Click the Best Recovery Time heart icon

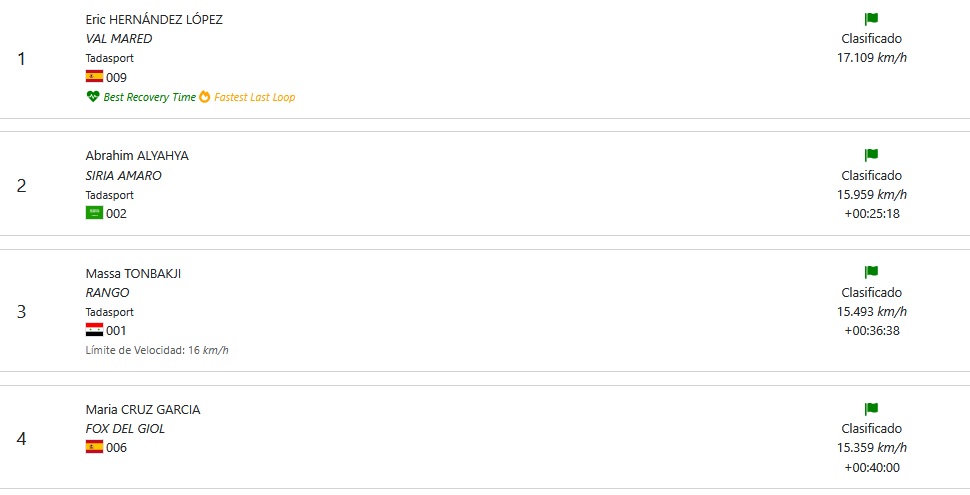[x=93, y=97]
